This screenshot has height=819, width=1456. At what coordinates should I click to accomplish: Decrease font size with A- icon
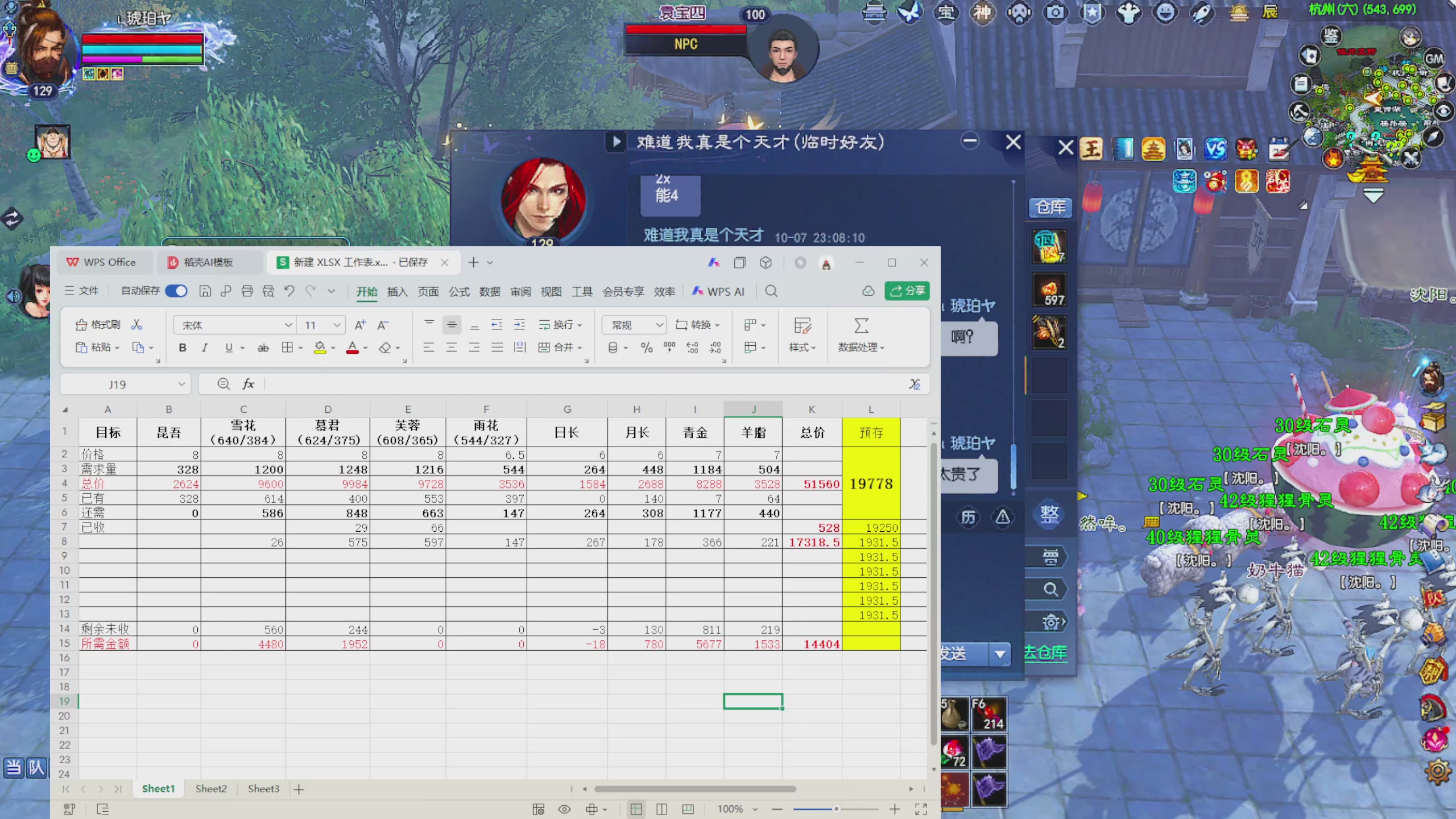pyautogui.click(x=383, y=325)
